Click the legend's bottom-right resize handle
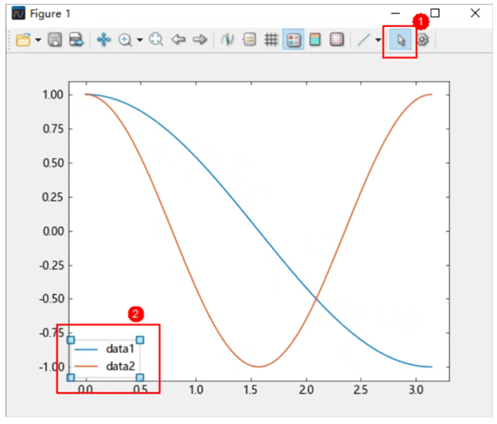The height and width of the screenshot is (424, 497). tap(140, 377)
